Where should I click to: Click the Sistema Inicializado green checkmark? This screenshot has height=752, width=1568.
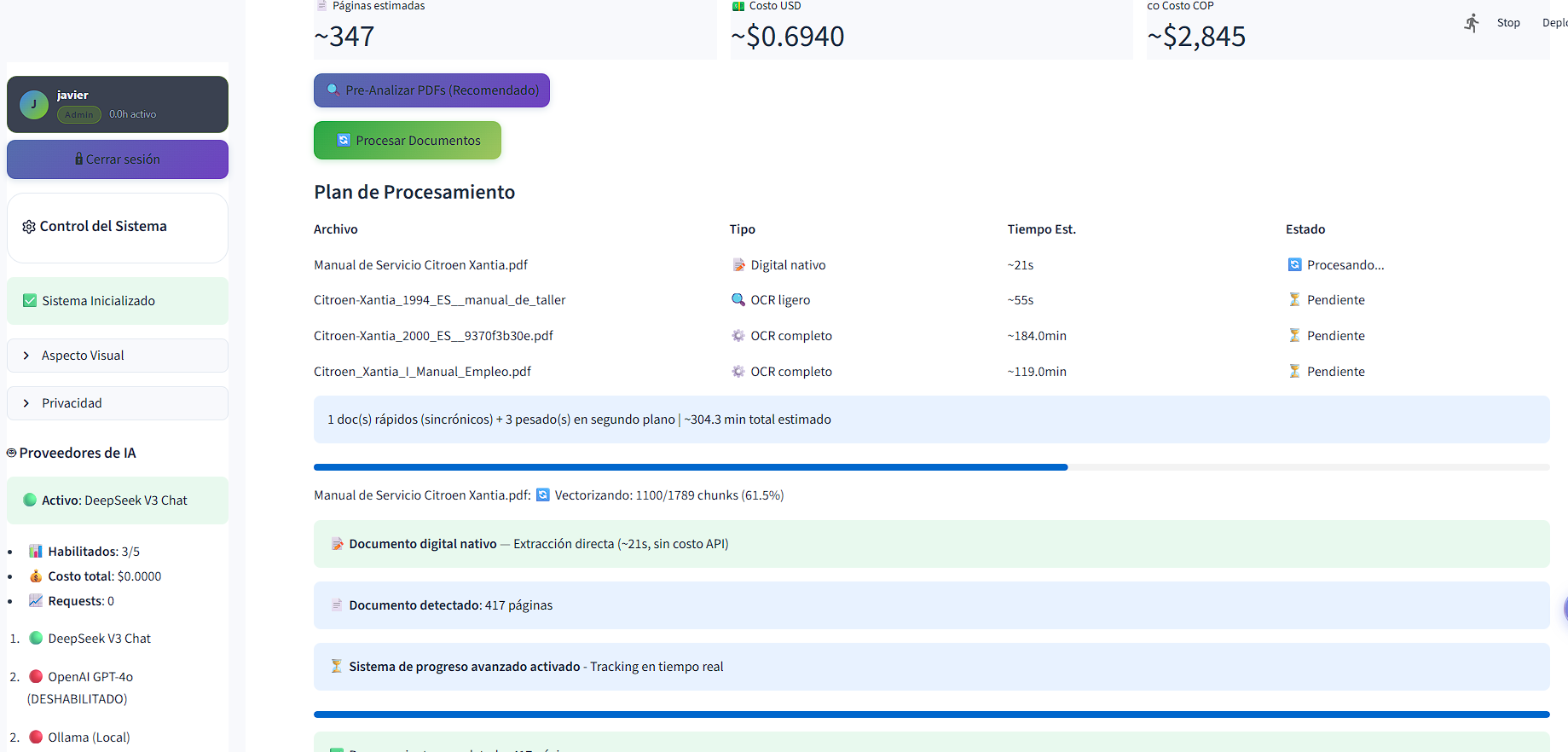30,301
